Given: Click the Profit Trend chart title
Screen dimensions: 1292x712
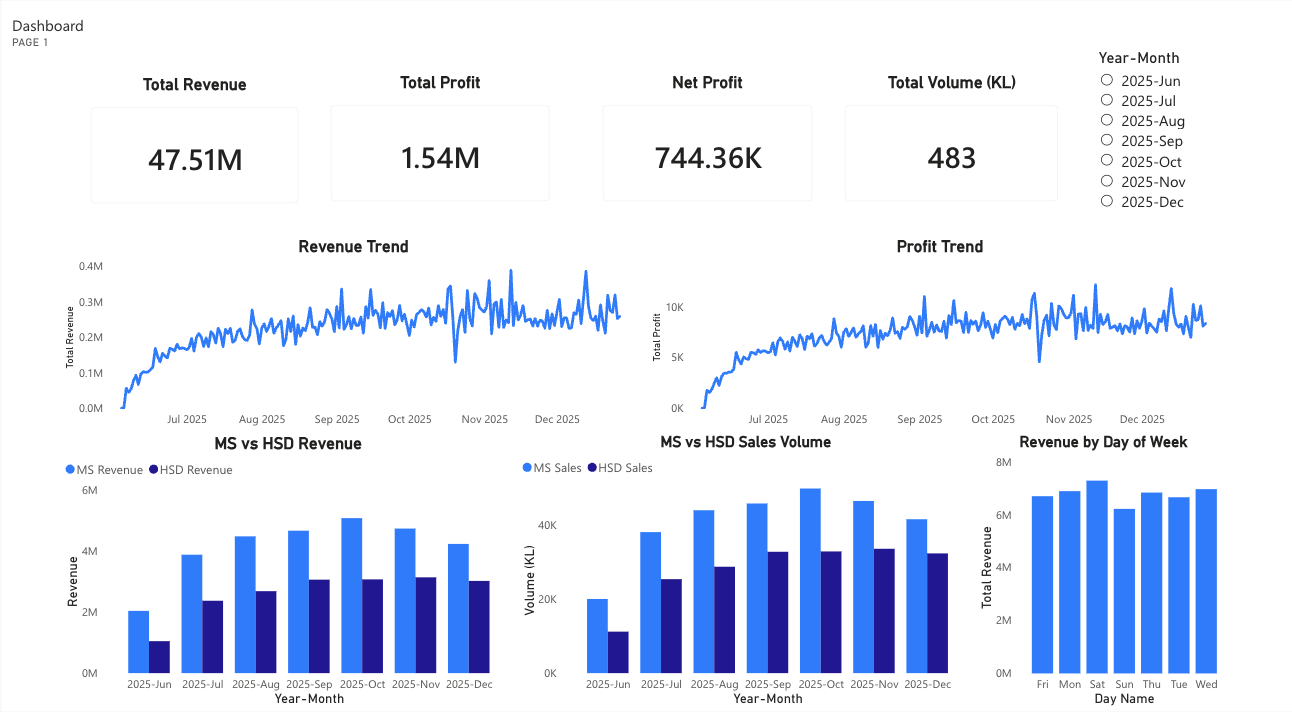Looking at the screenshot, I should 940,247.
